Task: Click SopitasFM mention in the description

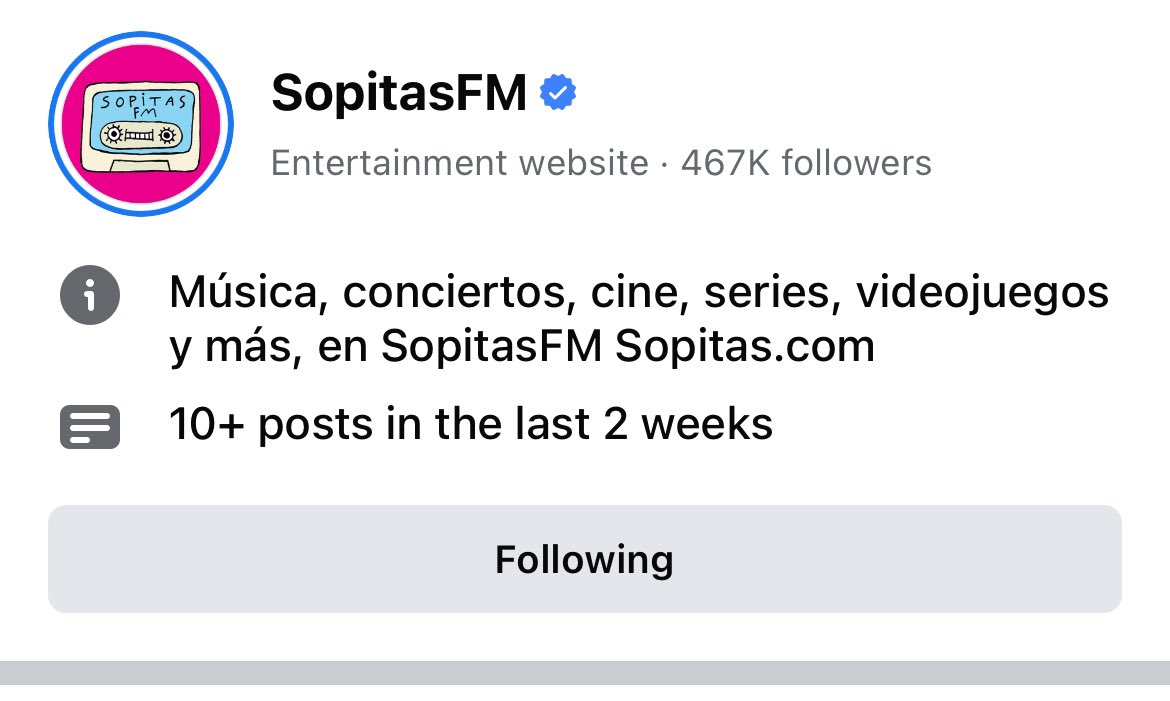Action: pos(491,346)
